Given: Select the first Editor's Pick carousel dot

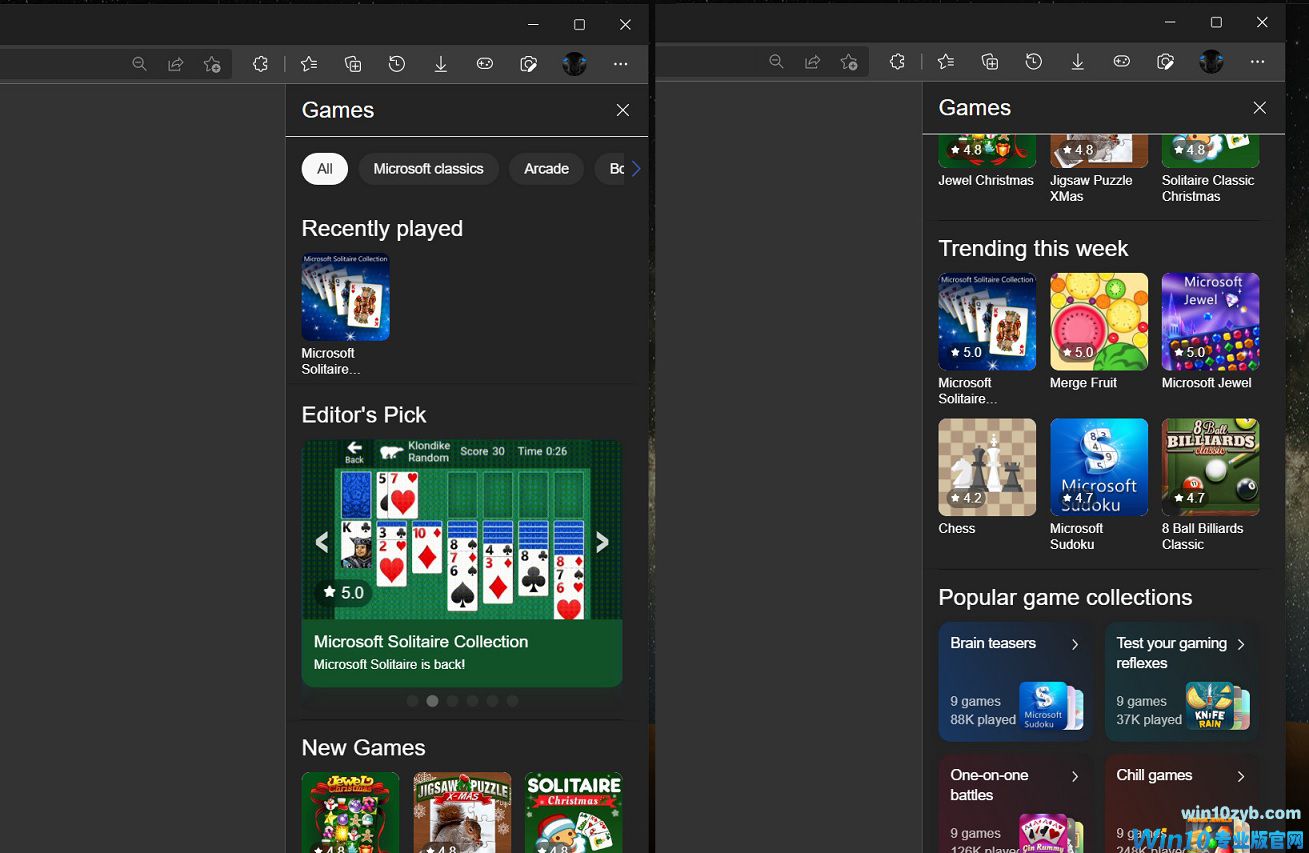Looking at the screenshot, I should (x=412, y=701).
